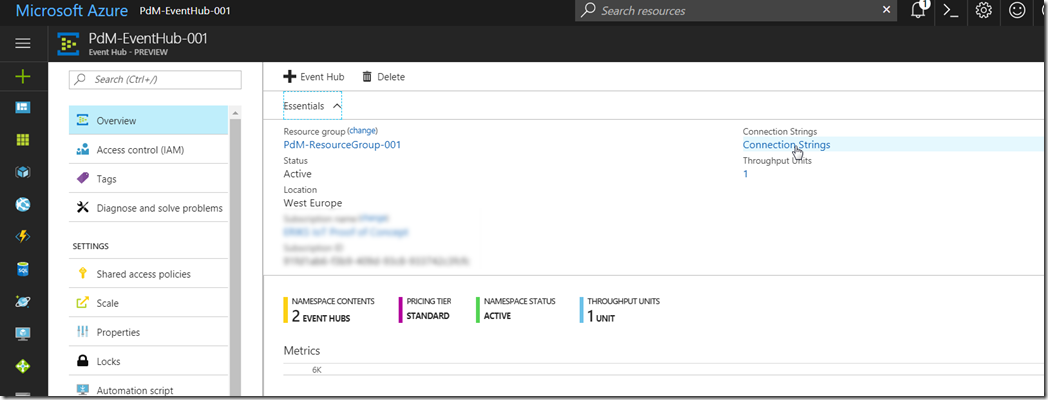
Task: Open the SQL databases sidebar icon
Action: [23, 269]
